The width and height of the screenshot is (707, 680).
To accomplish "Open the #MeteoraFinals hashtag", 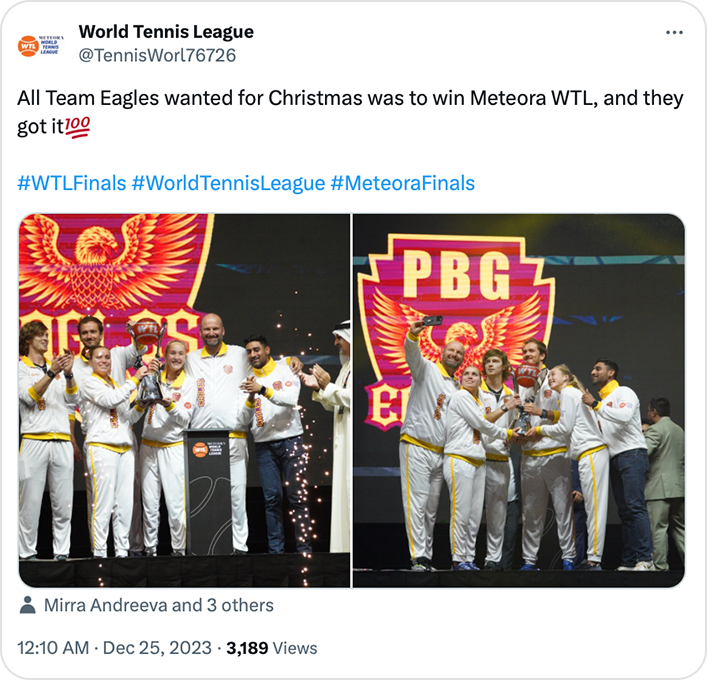I will 403,184.
